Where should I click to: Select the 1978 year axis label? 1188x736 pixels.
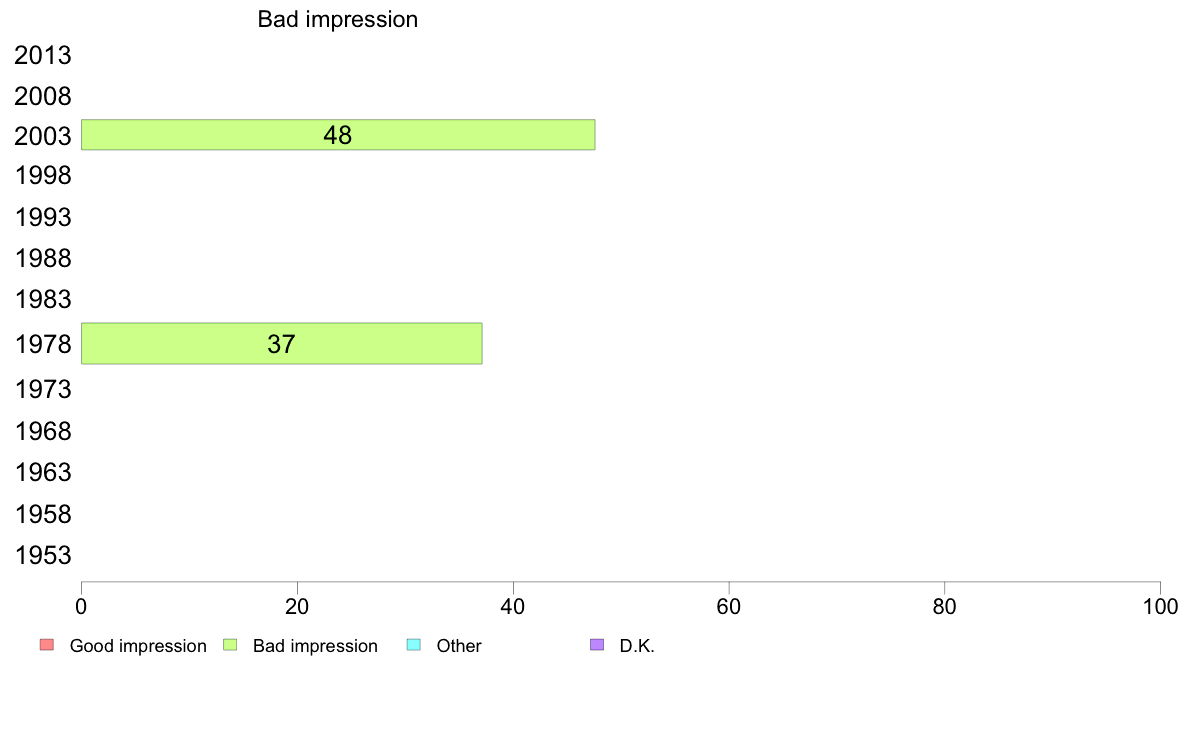pyautogui.click(x=43, y=346)
